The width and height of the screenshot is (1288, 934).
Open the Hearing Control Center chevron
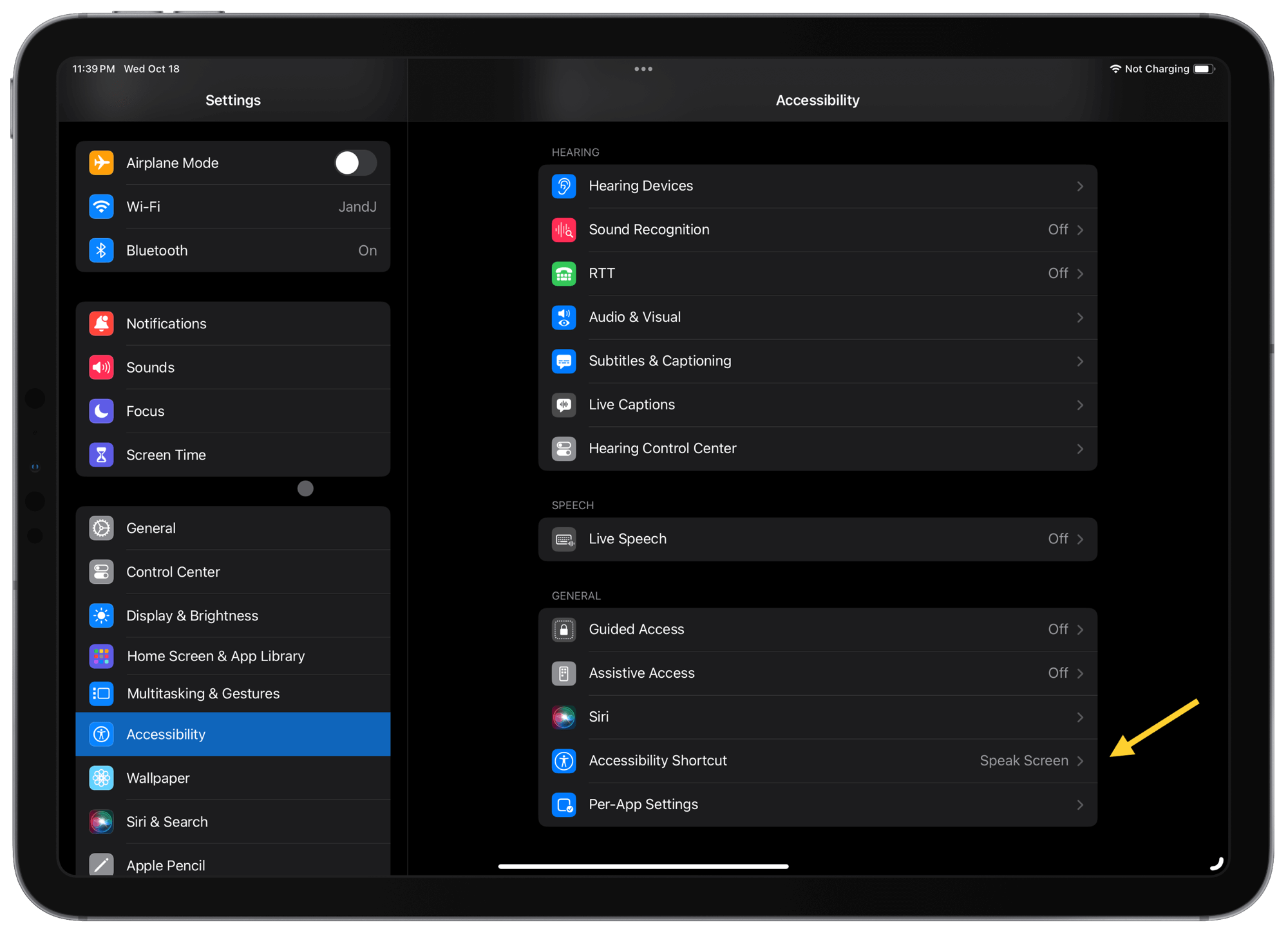(x=1079, y=449)
